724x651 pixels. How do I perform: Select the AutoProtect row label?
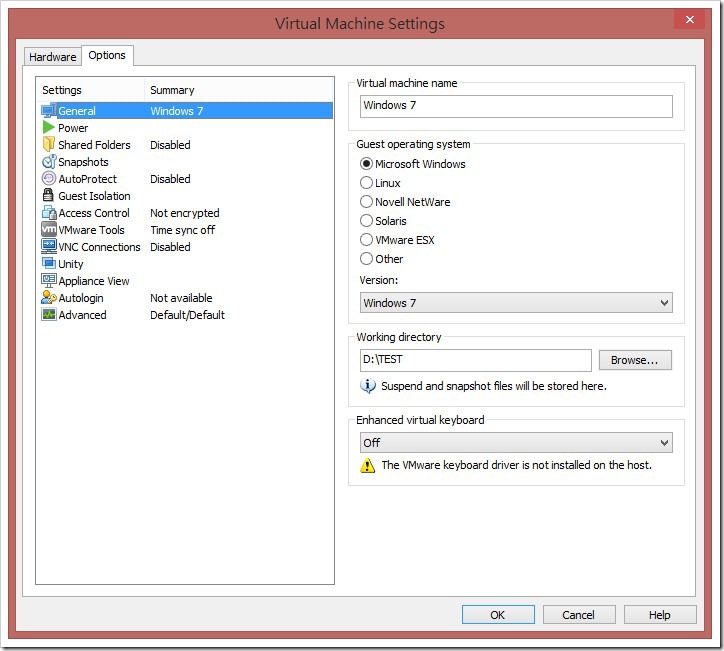[x=87, y=179]
